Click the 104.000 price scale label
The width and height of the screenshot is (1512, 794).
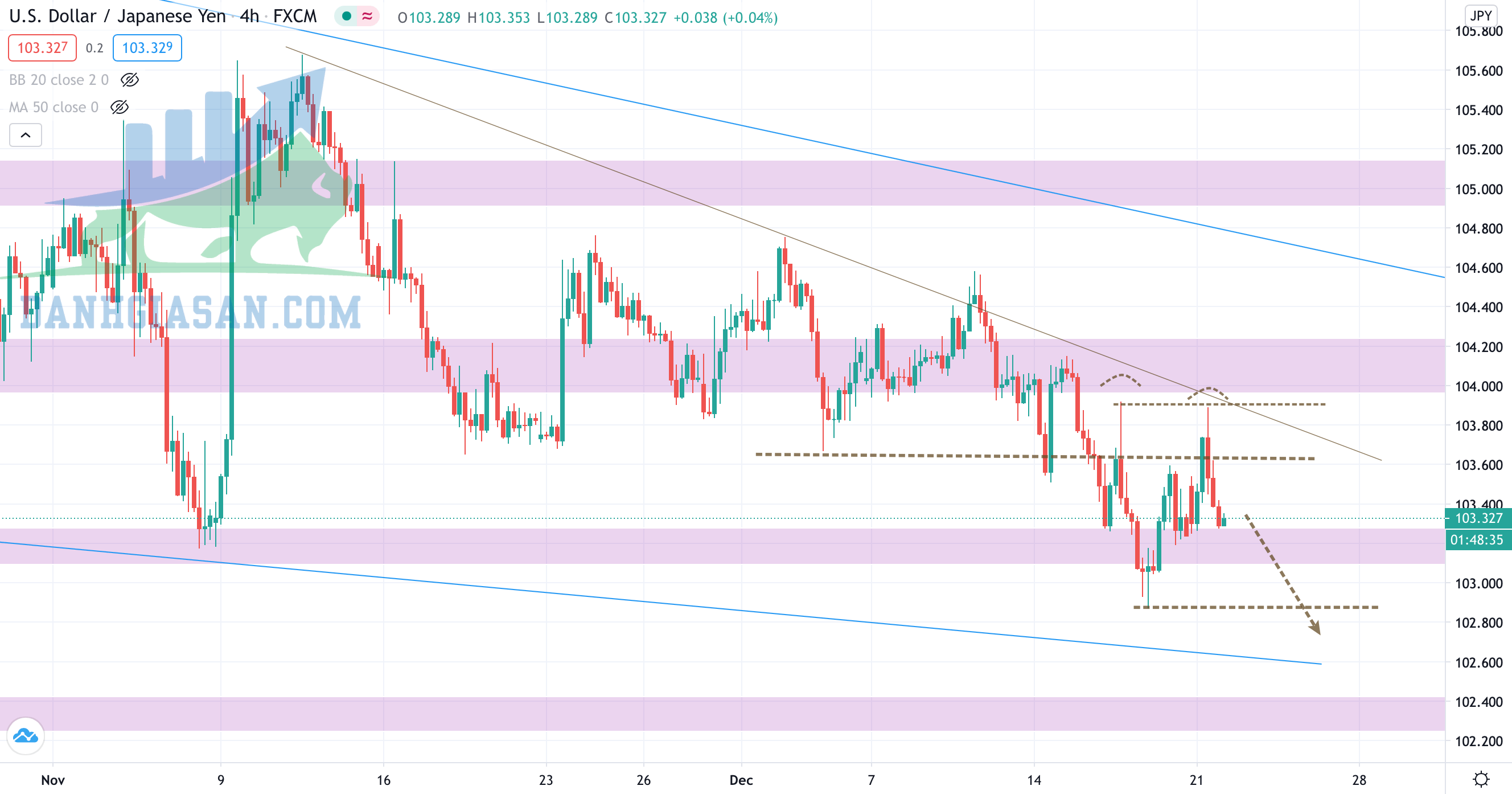click(1478, 386)
